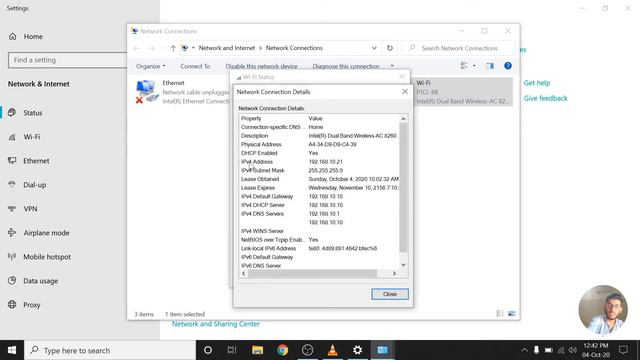This screenshot has height=360, width=640.
Task: Click scroll up arrow in details list
Action: tap(403, 118)
